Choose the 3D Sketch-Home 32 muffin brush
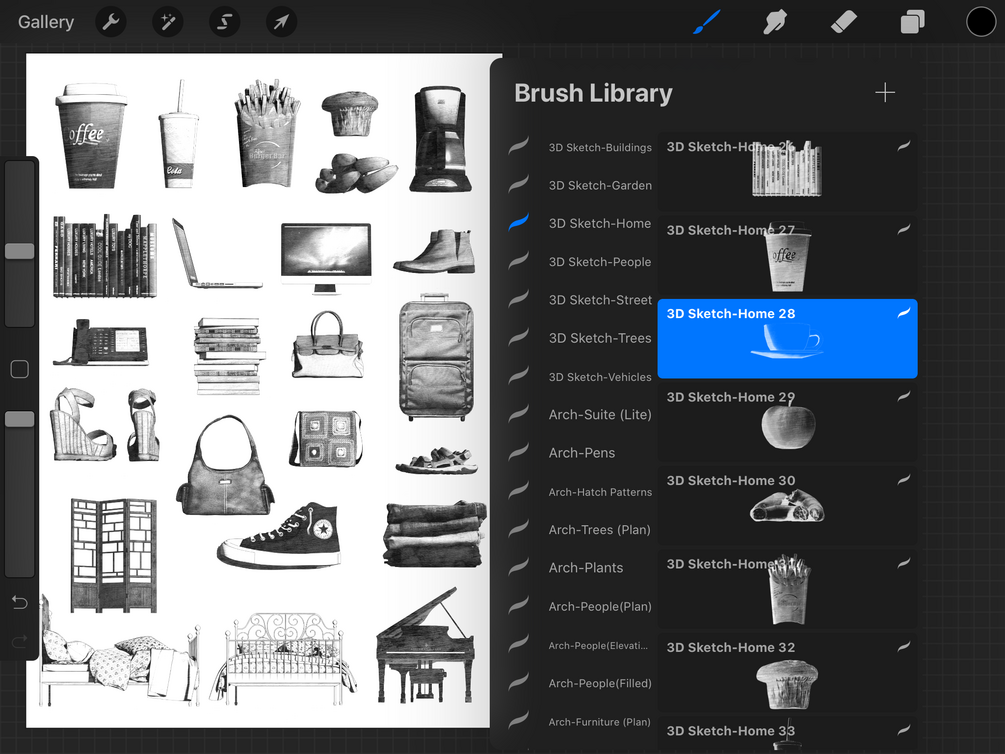Screen dimensions: 1005x754 [x=787, y=672]
